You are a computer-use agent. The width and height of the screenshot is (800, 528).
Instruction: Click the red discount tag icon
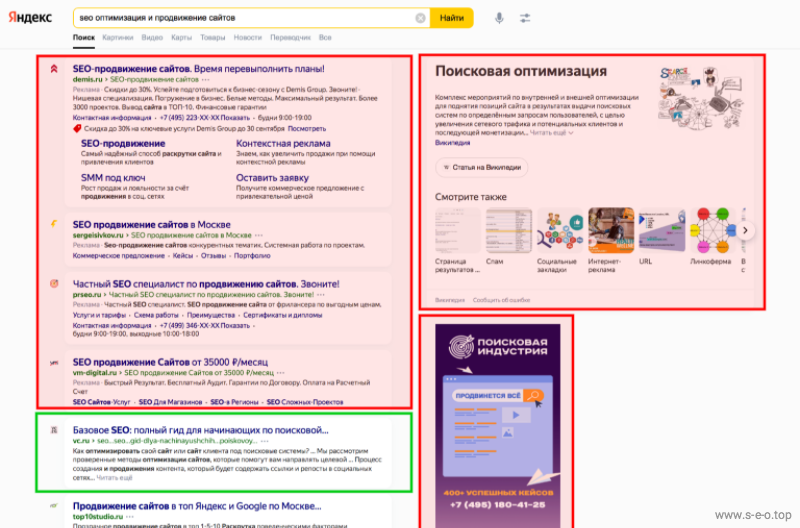pos(77,129)
